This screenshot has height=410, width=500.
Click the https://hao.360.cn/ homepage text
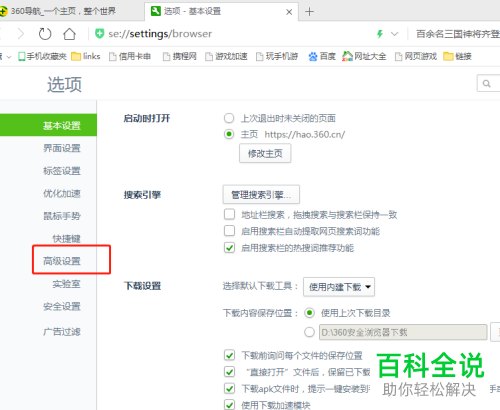[x=305, y=134]
